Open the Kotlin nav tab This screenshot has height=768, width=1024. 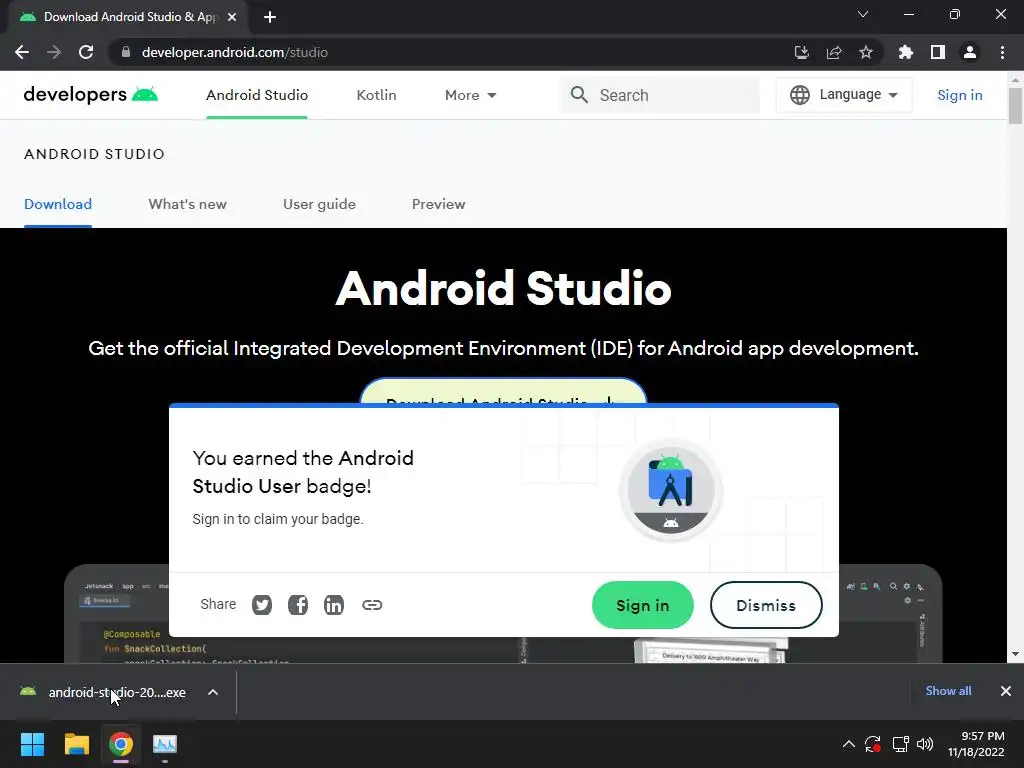376,95
